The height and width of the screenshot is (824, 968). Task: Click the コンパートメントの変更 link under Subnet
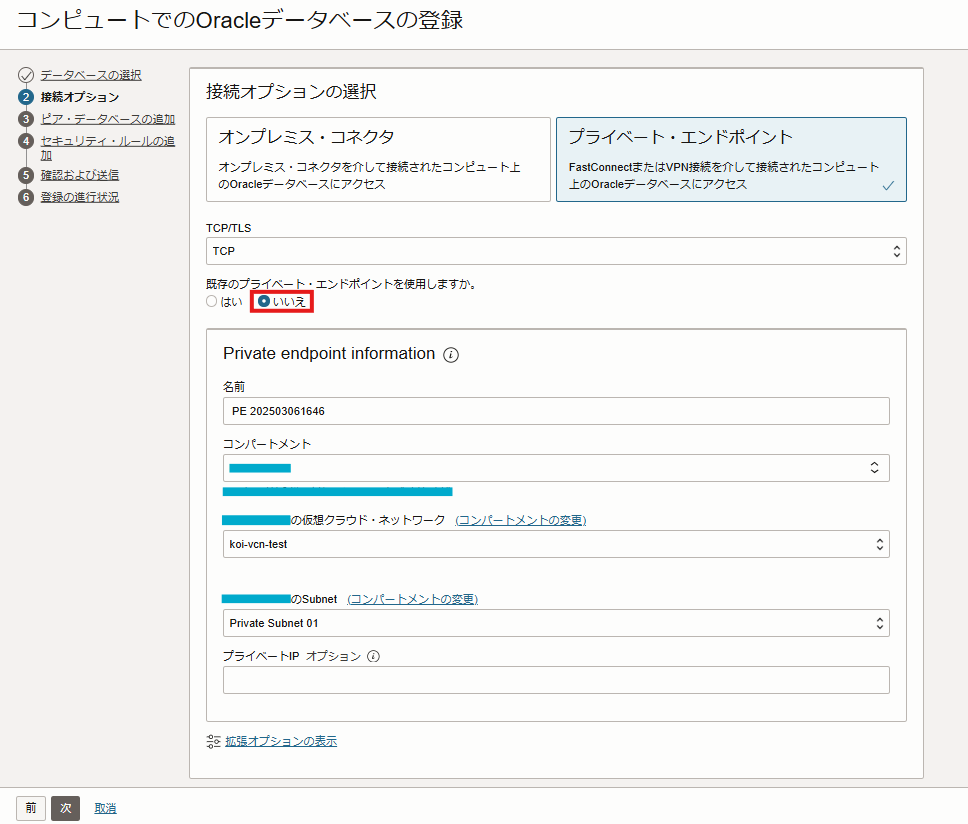(x=413, y=598)
